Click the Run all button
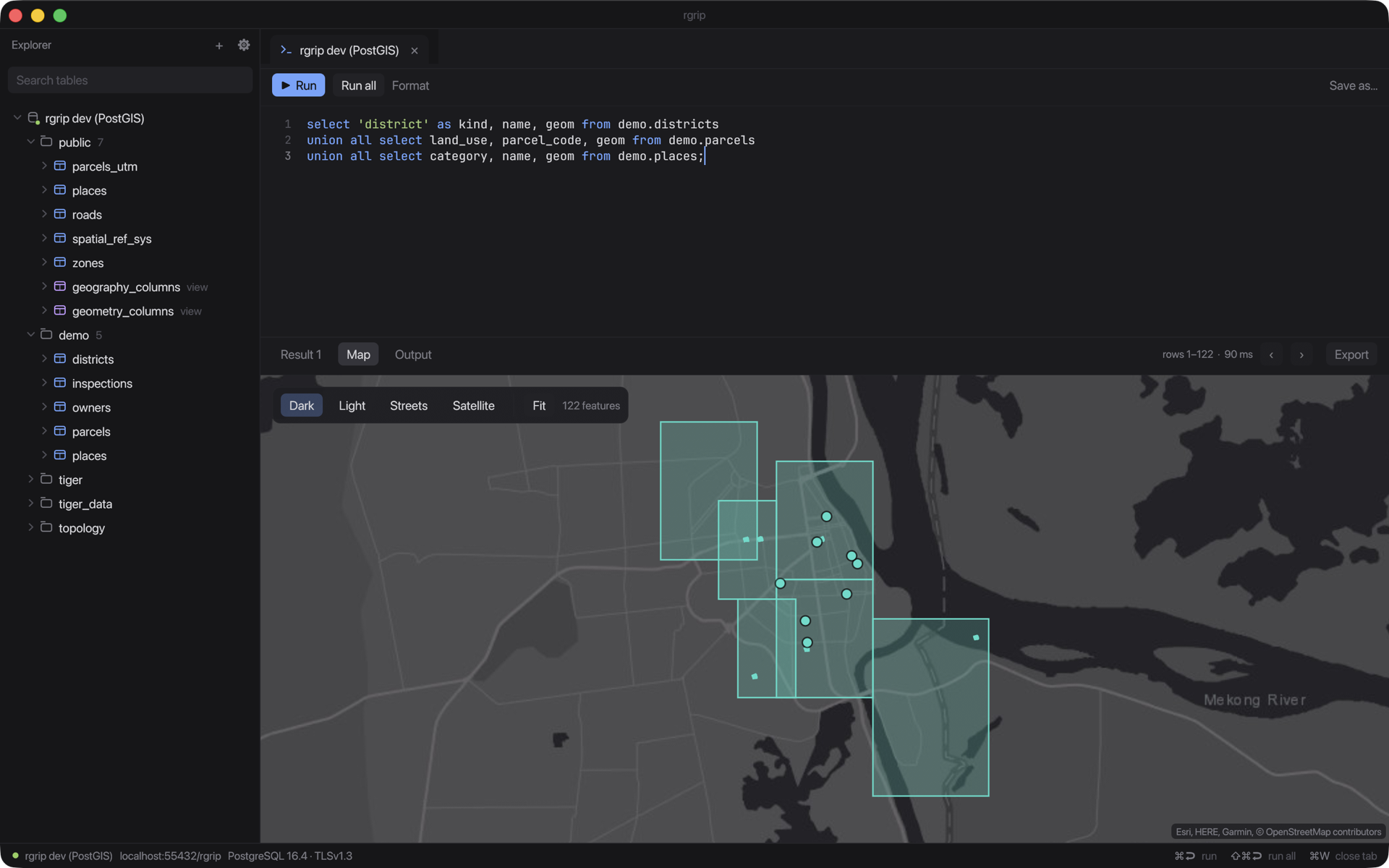Viewport: 1389px width, 868px height. (x=358, y=85)
